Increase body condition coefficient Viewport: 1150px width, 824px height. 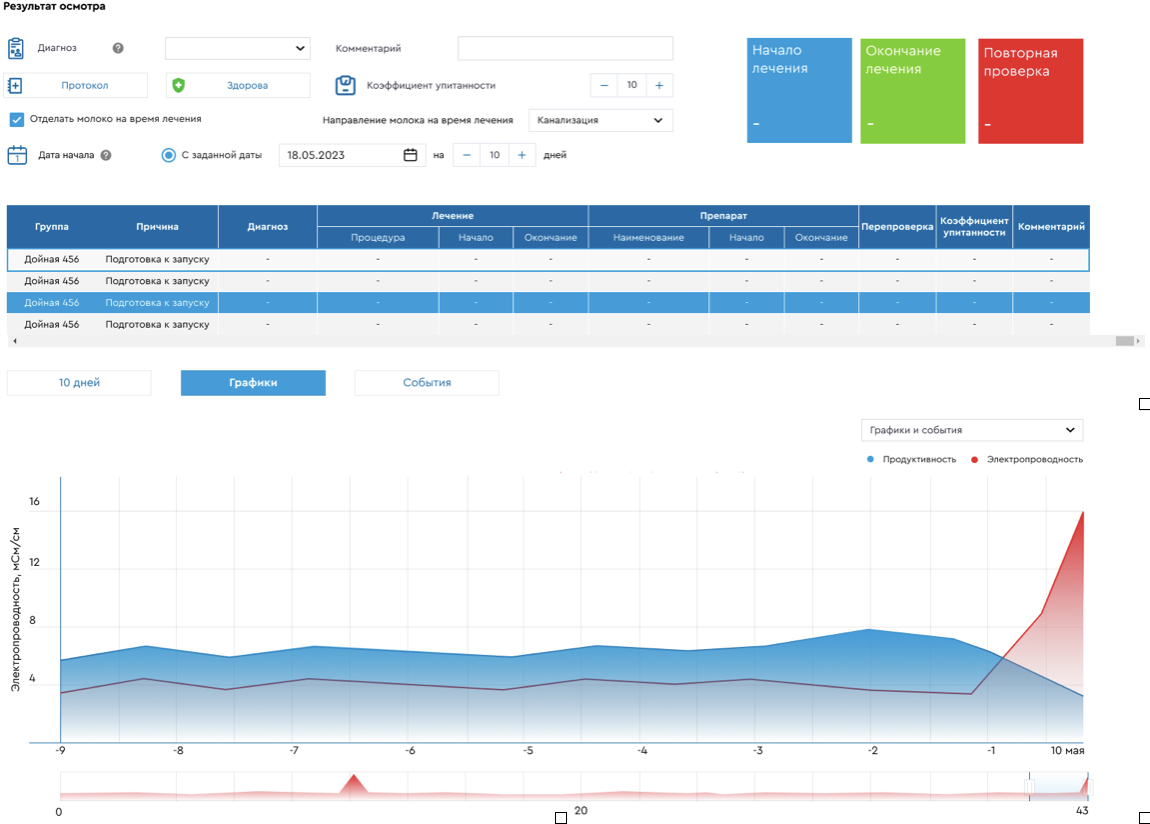click(659, 86)
